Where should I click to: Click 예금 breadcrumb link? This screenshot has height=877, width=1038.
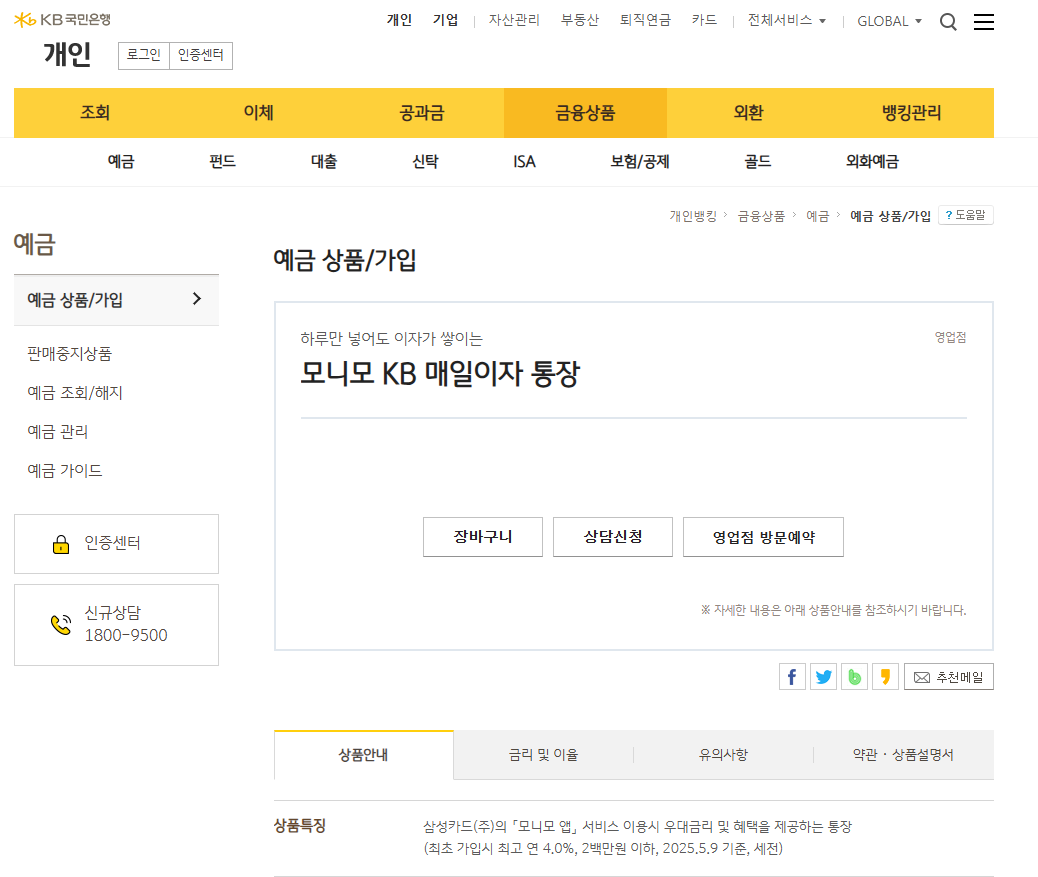(x=818, y=216)
